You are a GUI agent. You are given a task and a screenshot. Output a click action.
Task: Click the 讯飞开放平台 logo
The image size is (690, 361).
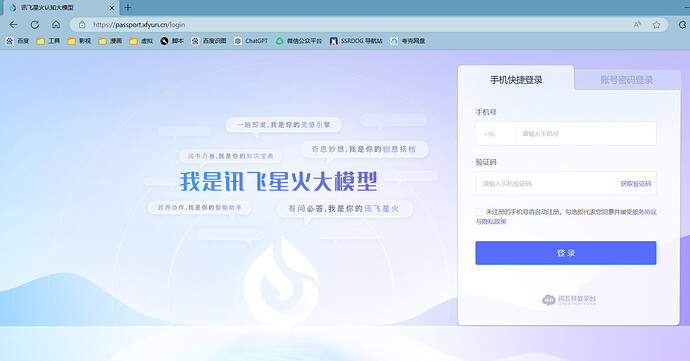[569, 300]
